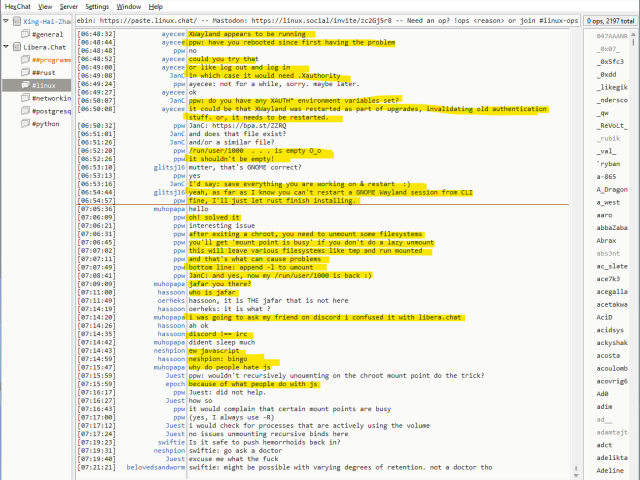Click the ops and total user count button
The image size is (640, 480).
coord(612,20)
